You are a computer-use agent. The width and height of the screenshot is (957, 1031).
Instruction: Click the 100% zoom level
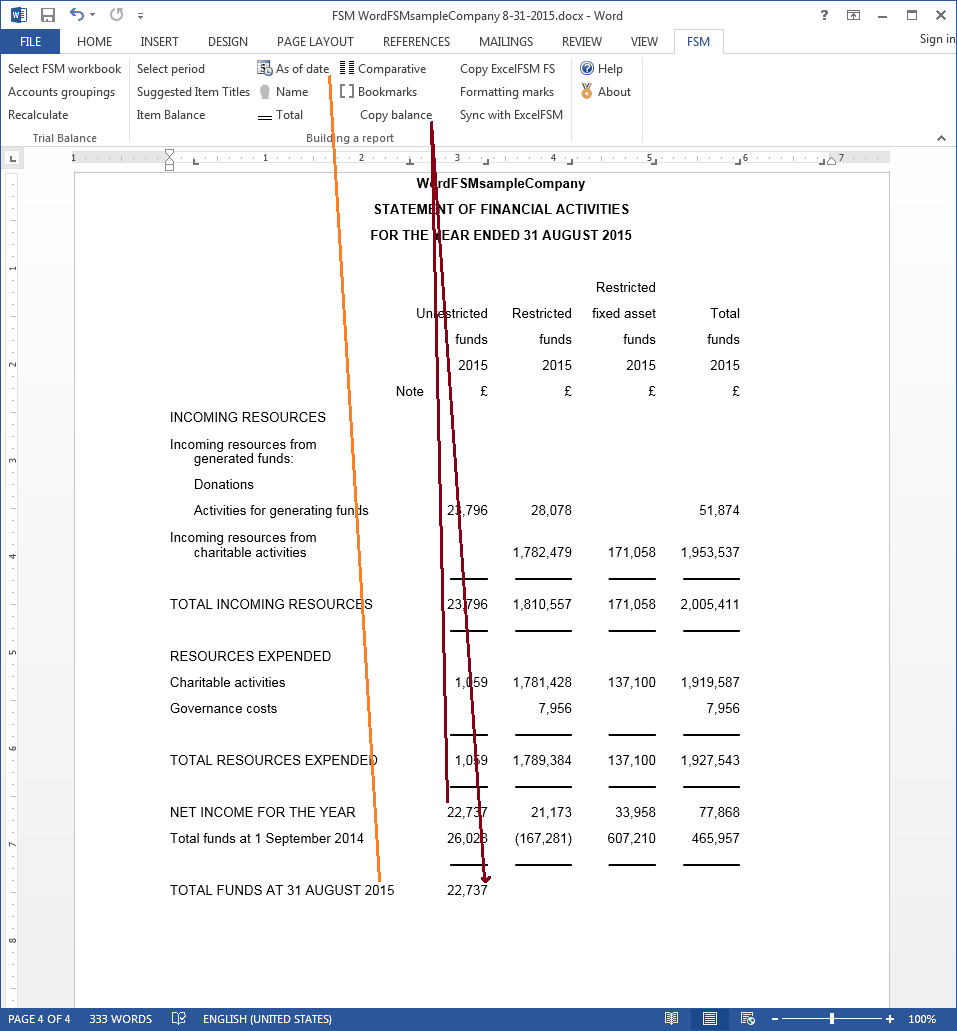pyautogui.click(x=922, y=1019)
